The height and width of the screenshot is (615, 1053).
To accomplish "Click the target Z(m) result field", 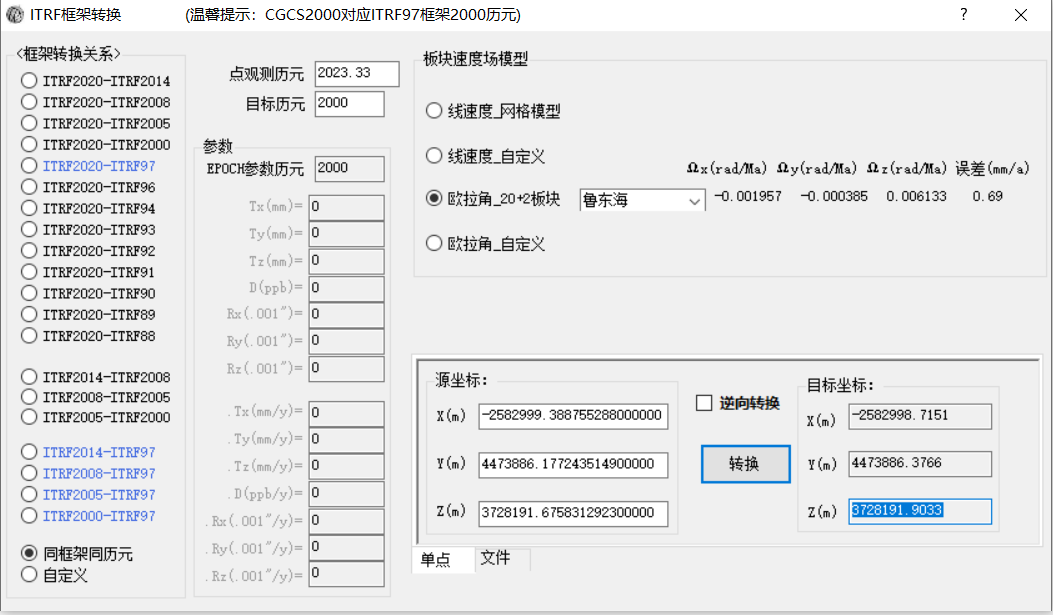I will [x=919, y=511].
